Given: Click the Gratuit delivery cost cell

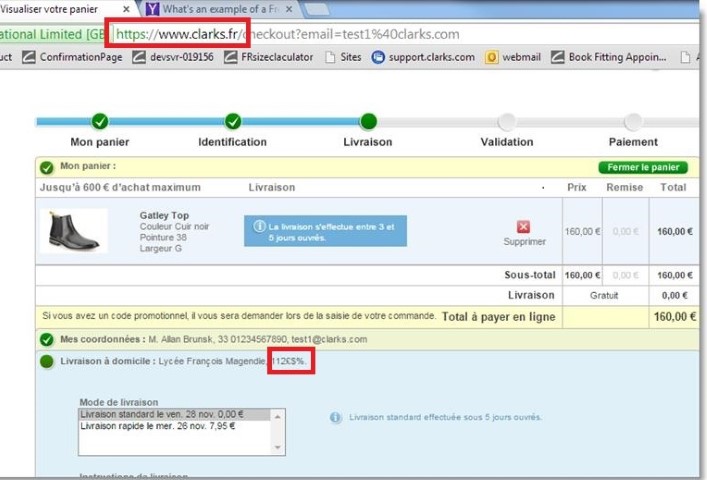Looking at the screenshot, I should 604,296.
